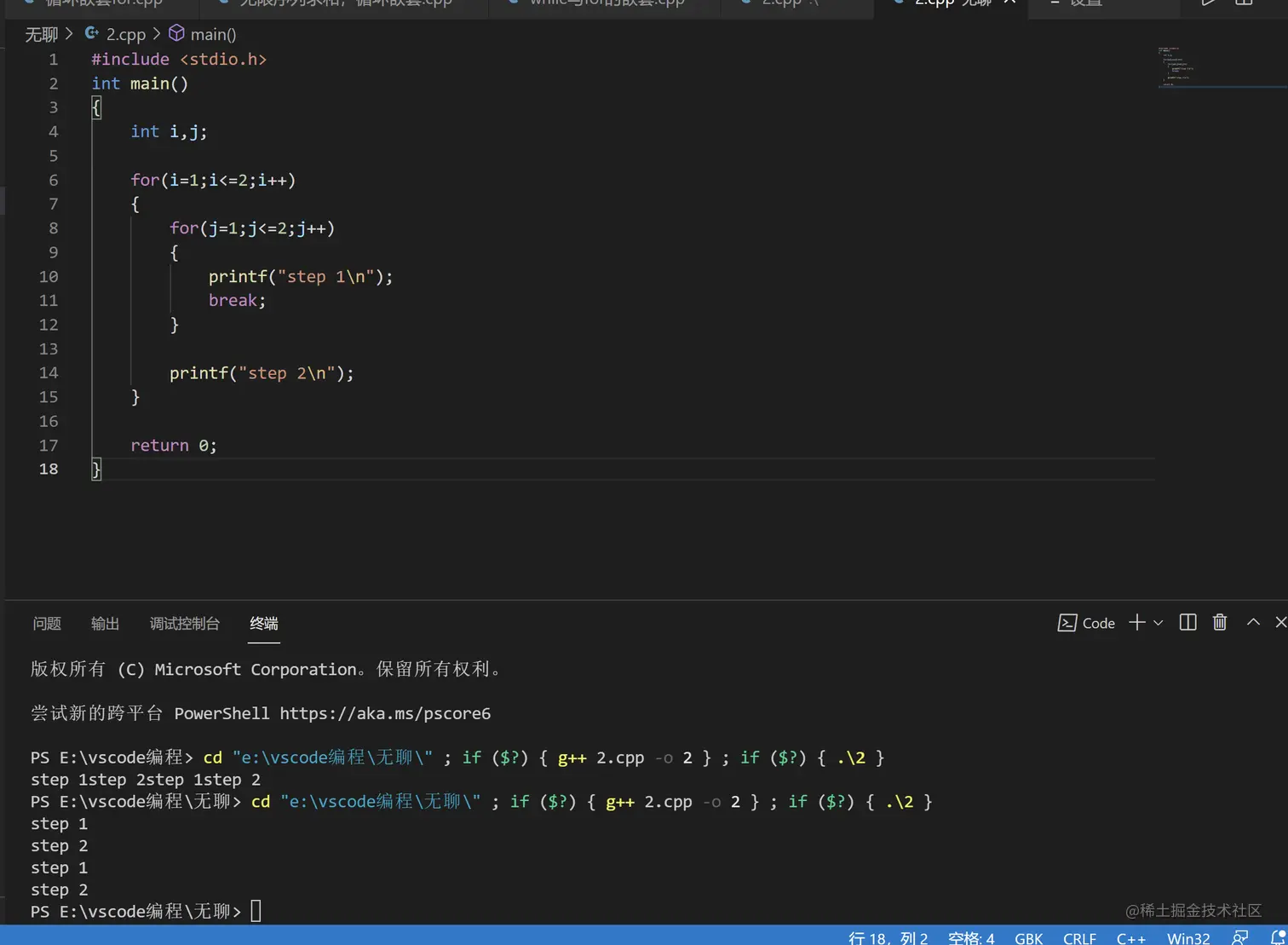The image size is (1288, 945).
Task: Change indentation via 空格: 4 in status bar
Action: coord(971,937)
